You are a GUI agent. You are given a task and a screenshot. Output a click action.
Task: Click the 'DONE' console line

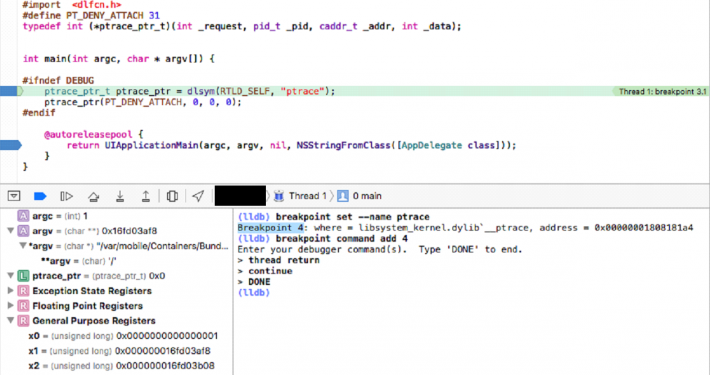[254, 282]
